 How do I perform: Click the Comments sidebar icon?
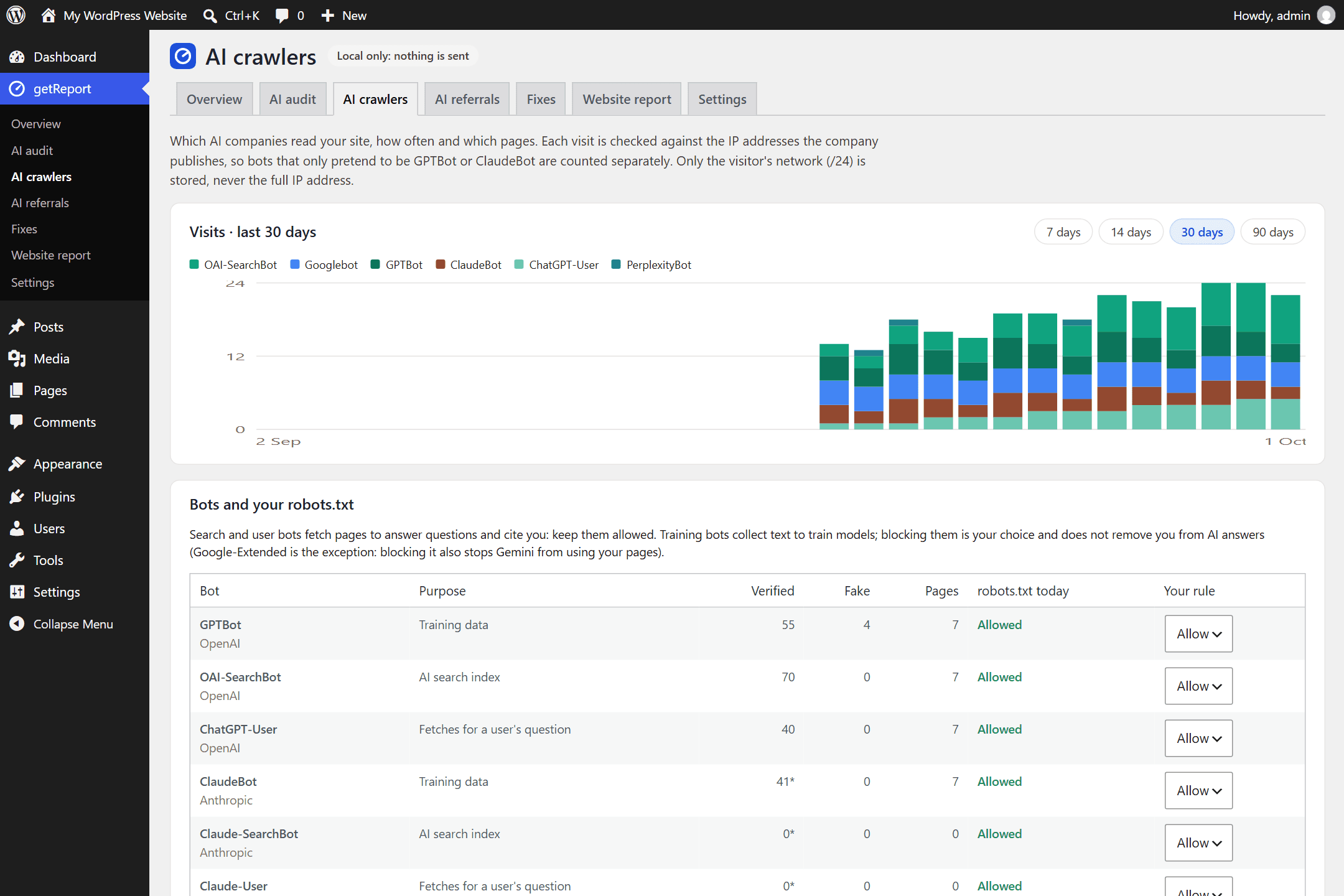(17, 422)
